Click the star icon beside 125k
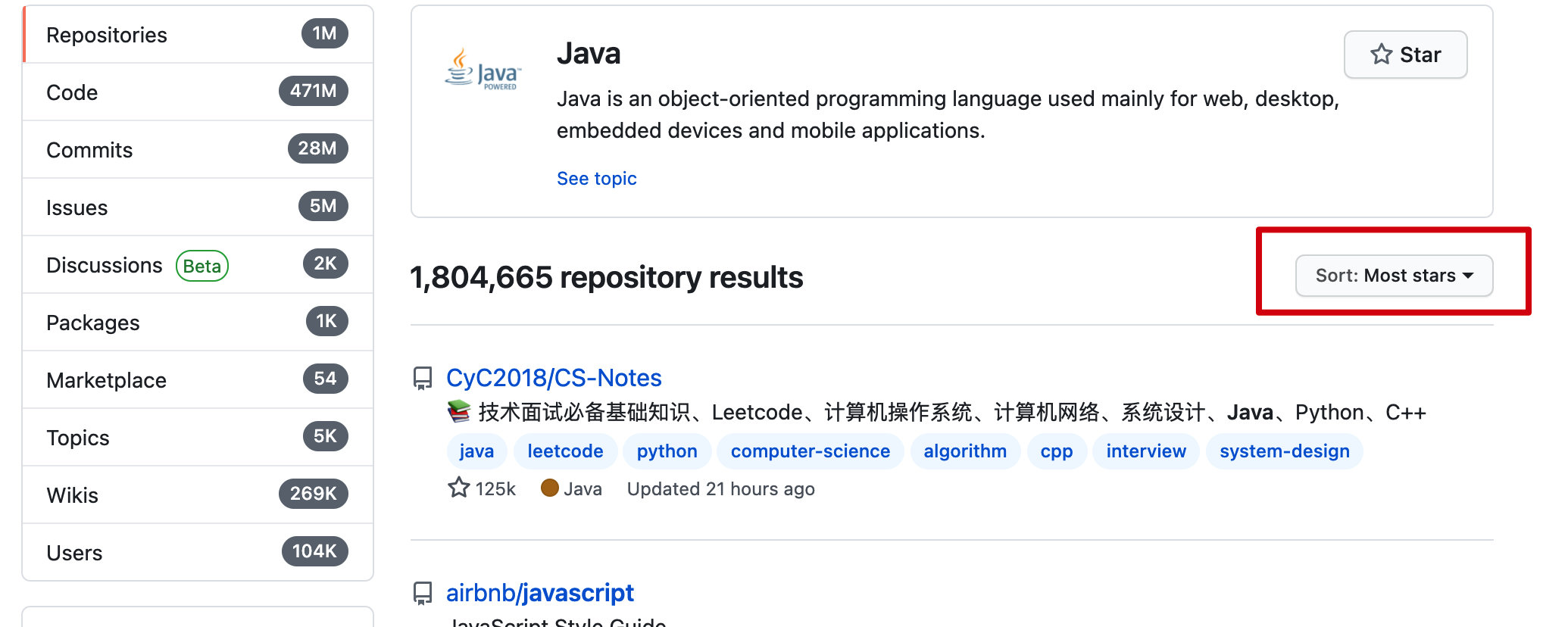Viewport: 1568px width, 627px height. point(459,488)
